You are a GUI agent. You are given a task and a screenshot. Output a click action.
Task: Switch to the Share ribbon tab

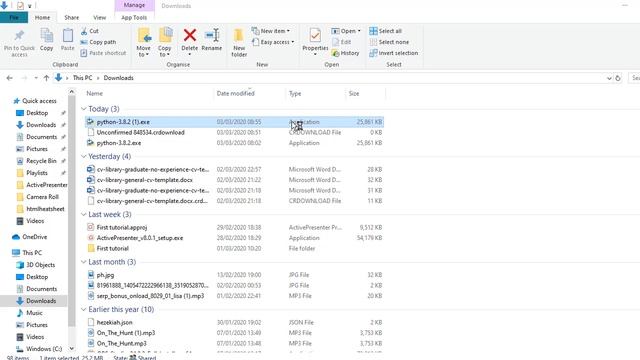(x=71, y=18)
